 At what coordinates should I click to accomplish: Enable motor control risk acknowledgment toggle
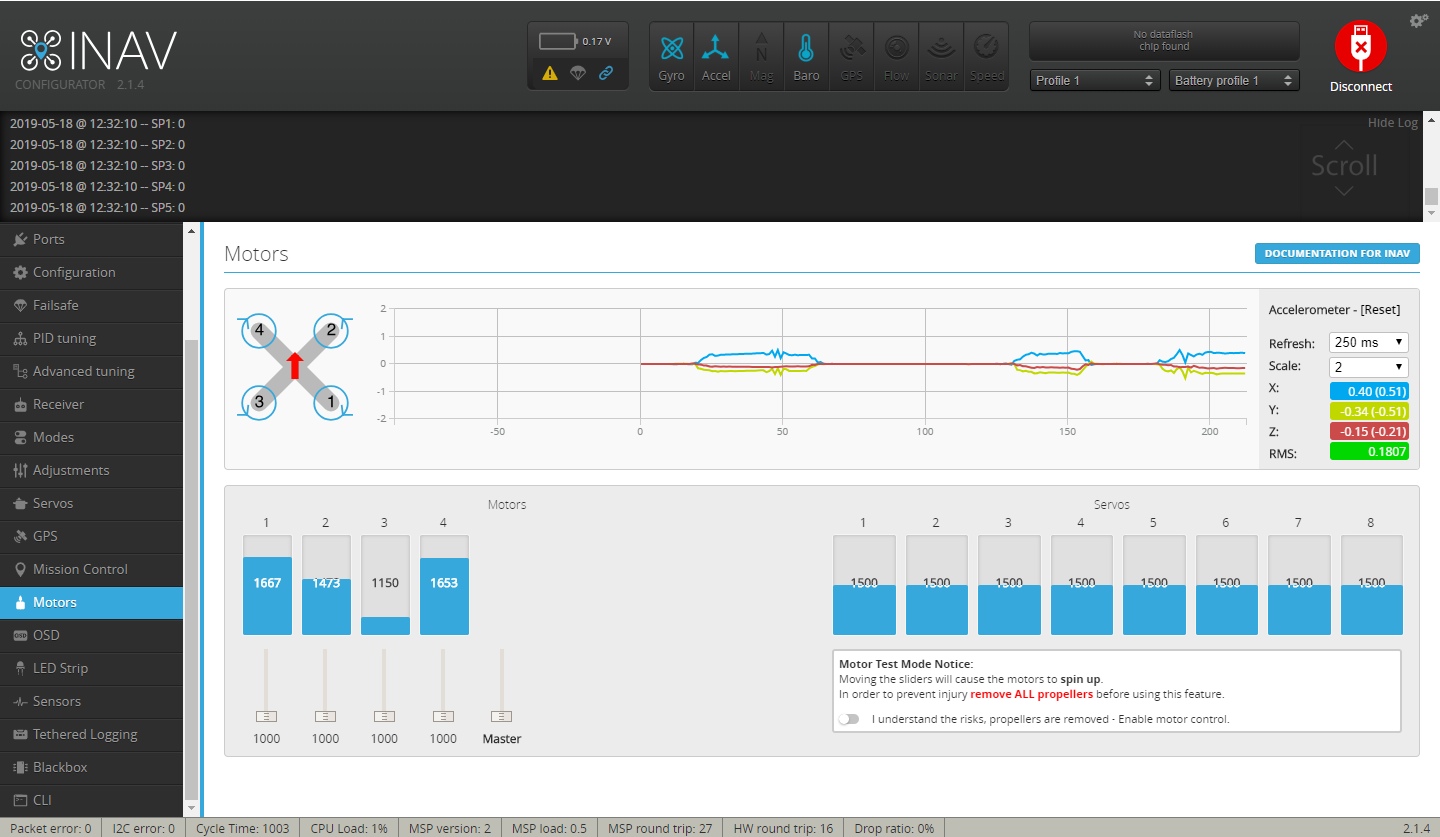coord(849,719)
